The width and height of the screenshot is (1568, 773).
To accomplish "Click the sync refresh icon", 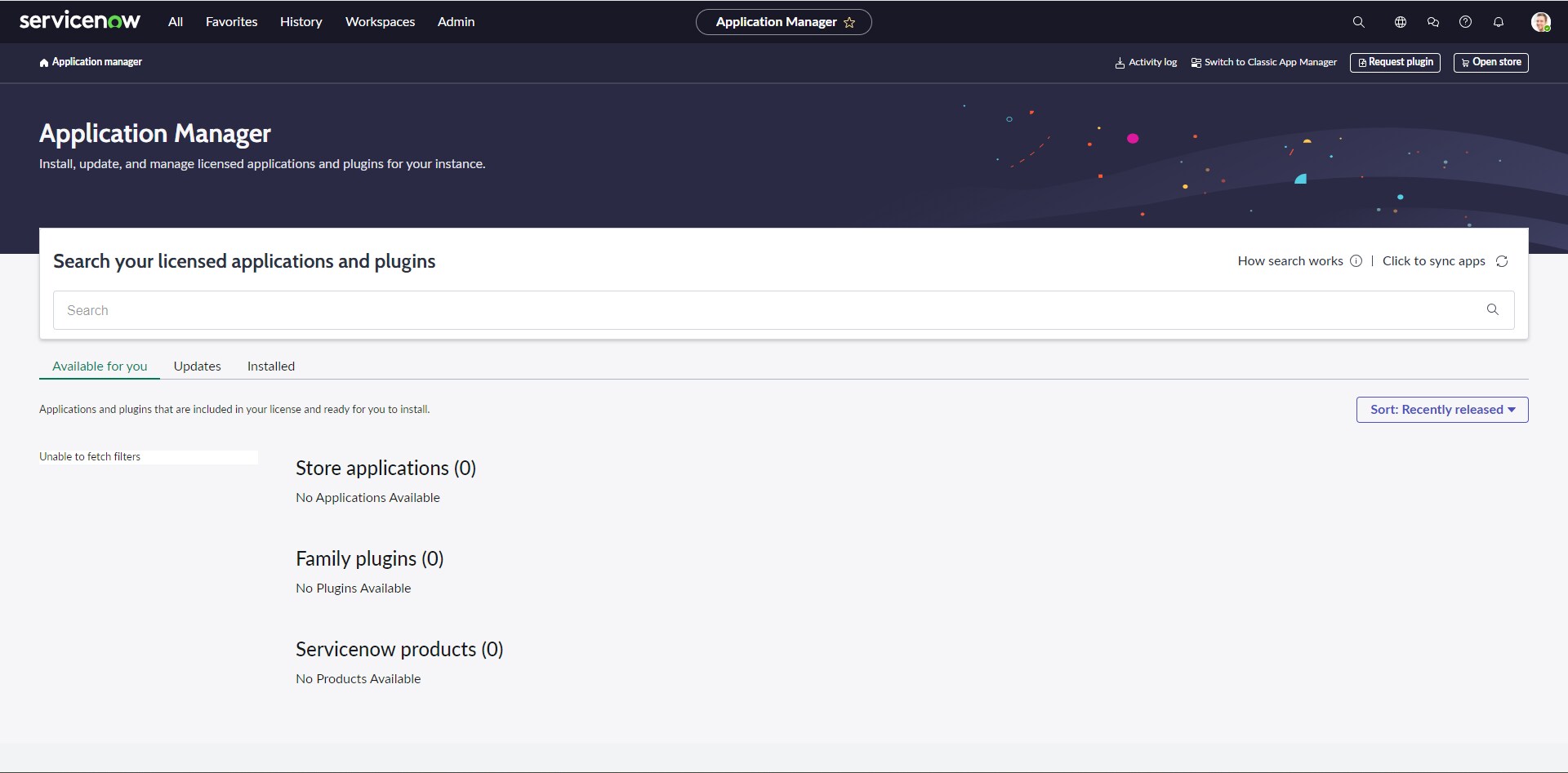I will click(x=1502, y=261).
